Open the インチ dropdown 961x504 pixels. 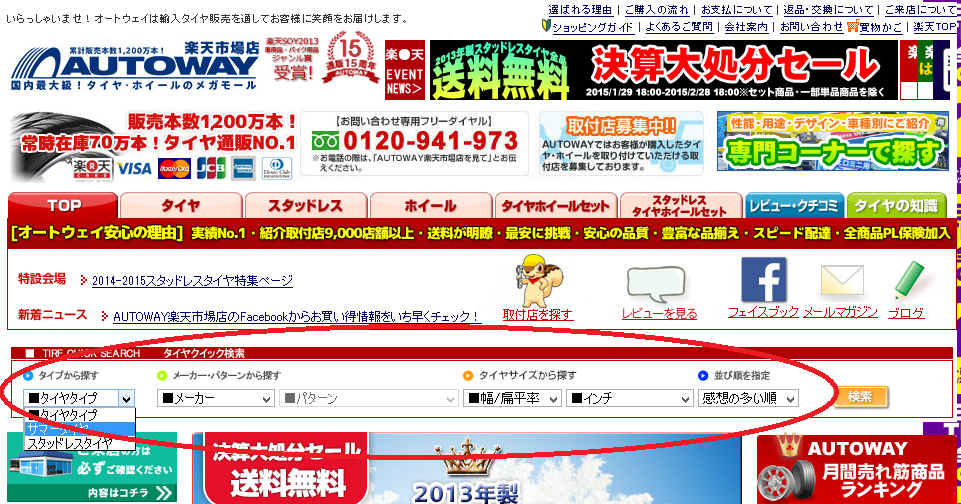[629, 399]
